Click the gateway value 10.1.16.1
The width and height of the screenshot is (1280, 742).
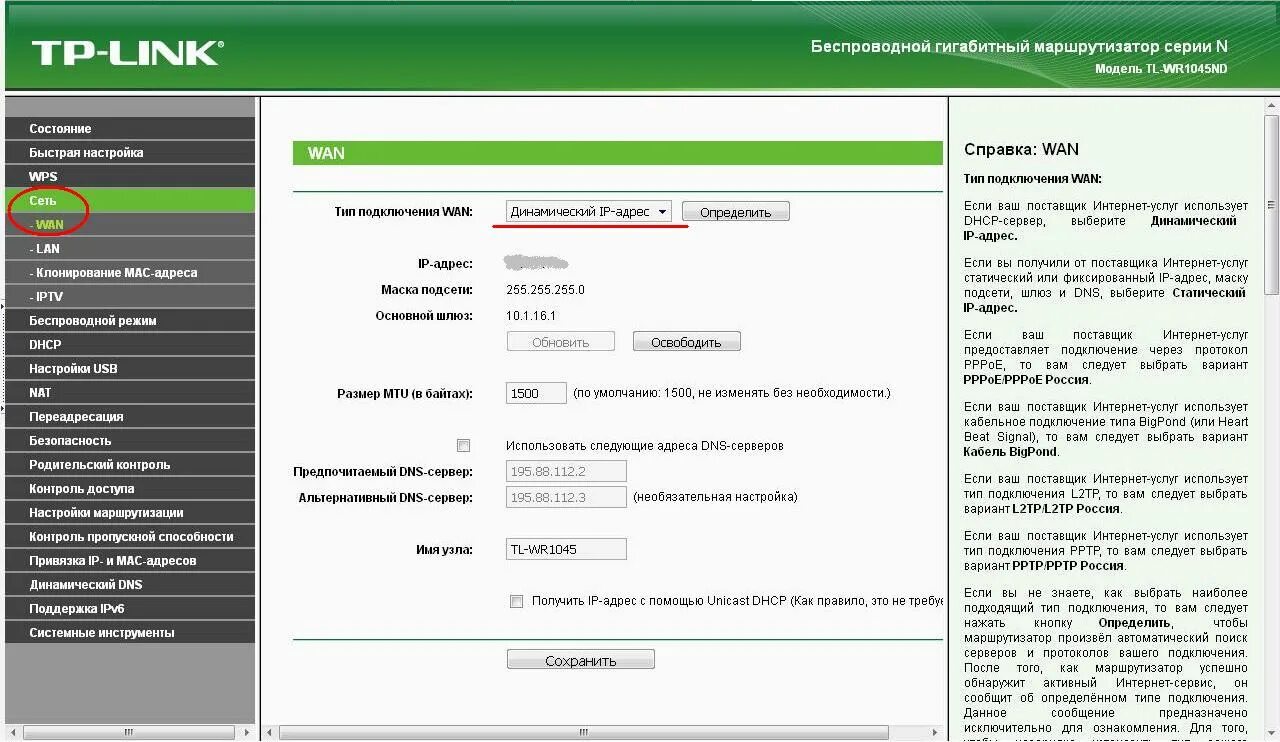(x=531, y=316)
